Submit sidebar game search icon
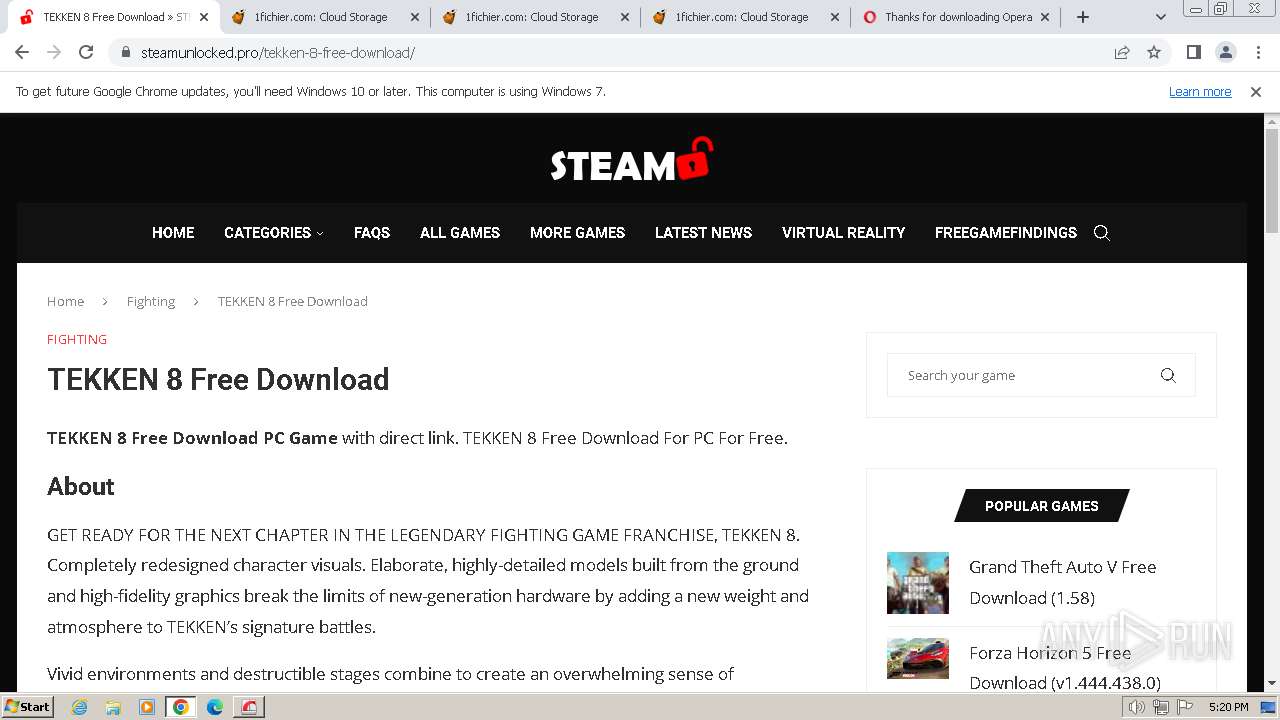 [1168, 375]
